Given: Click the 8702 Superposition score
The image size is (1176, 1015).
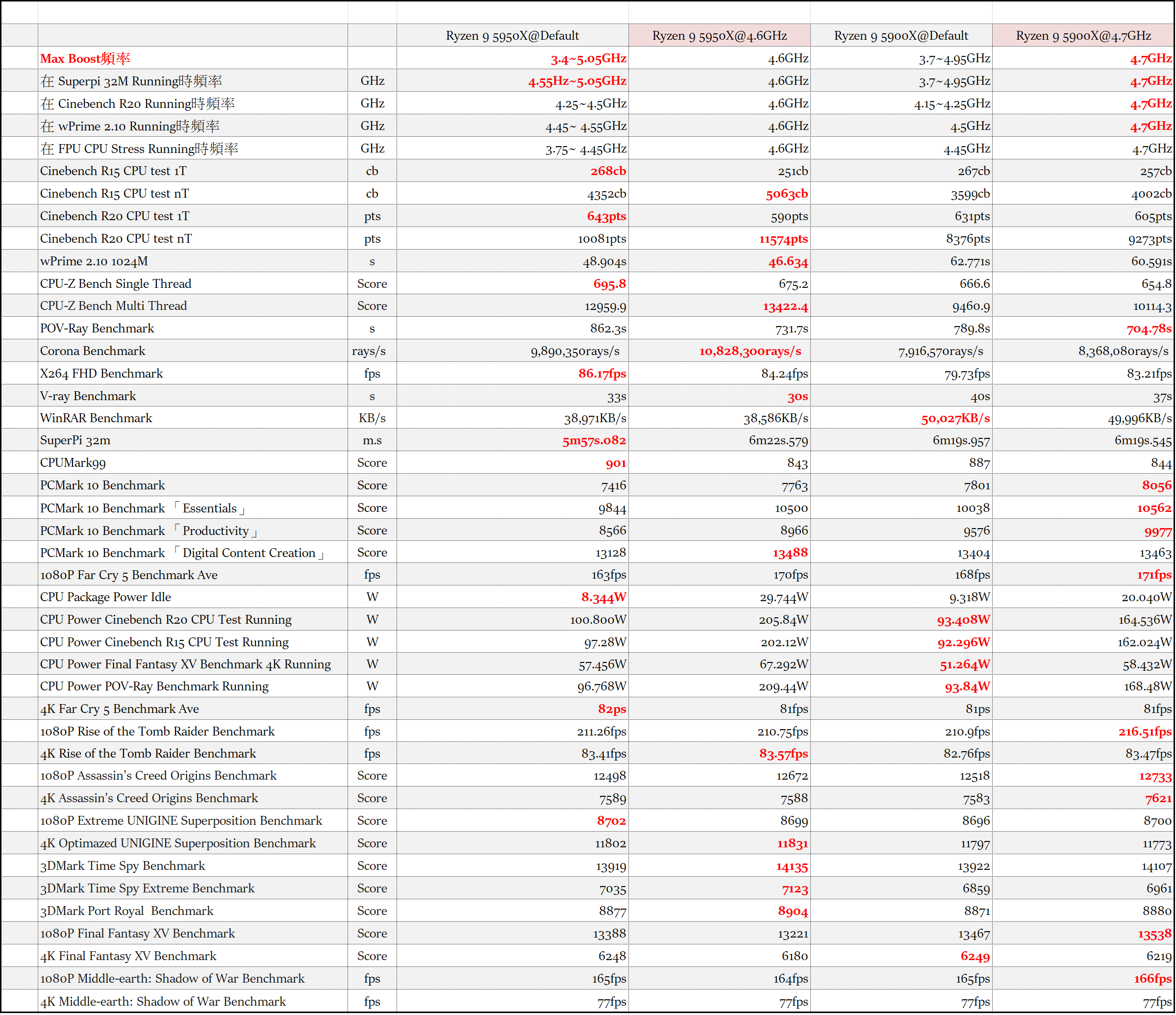Looking at the screenshot, I should point(611,821).
